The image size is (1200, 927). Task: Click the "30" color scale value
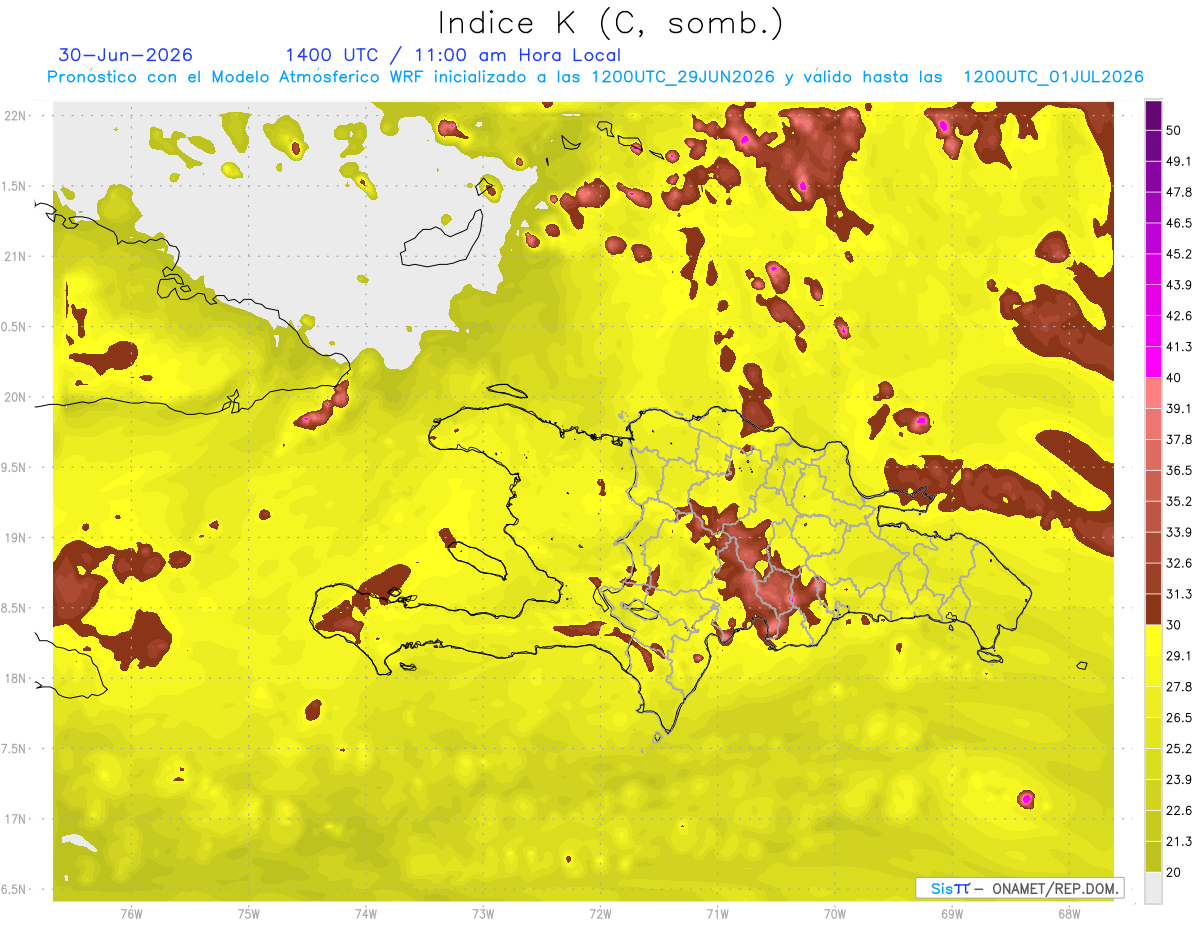point(1174,625)
